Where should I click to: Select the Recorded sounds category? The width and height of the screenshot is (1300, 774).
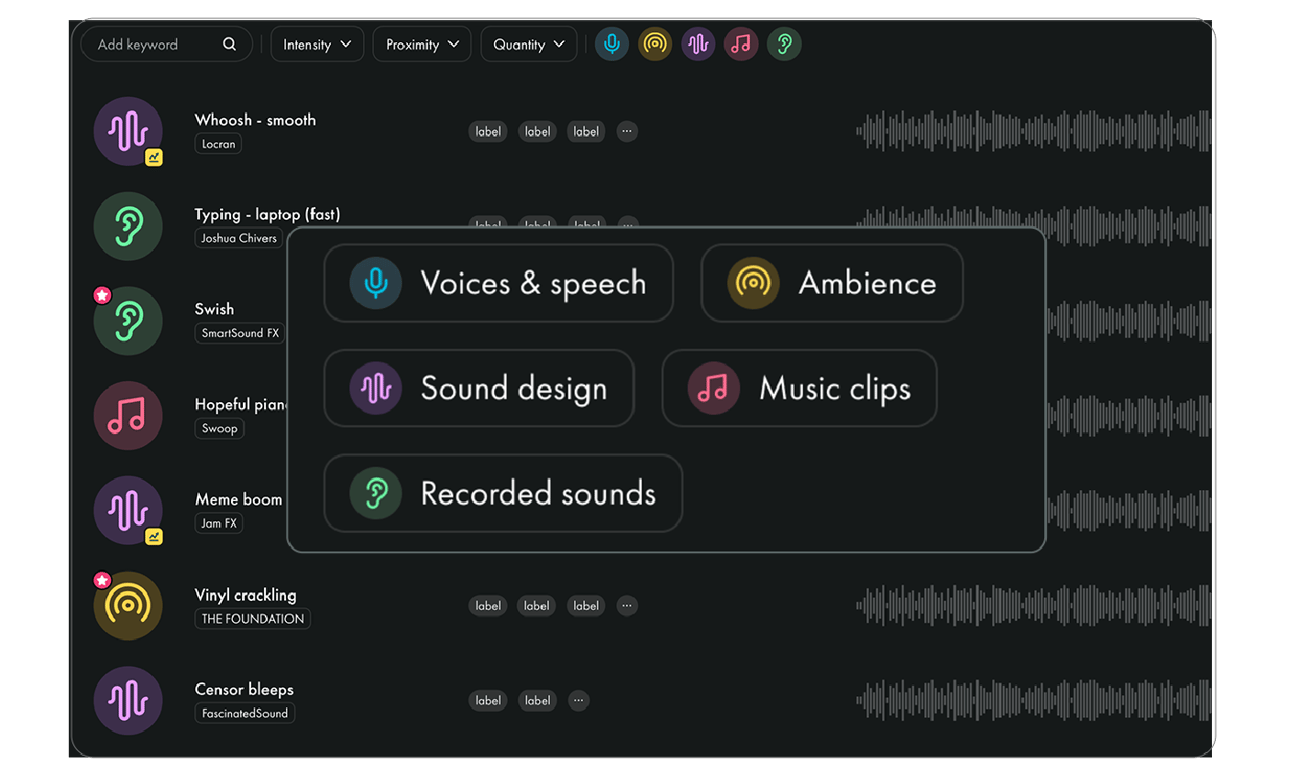(x=503, y=493)
